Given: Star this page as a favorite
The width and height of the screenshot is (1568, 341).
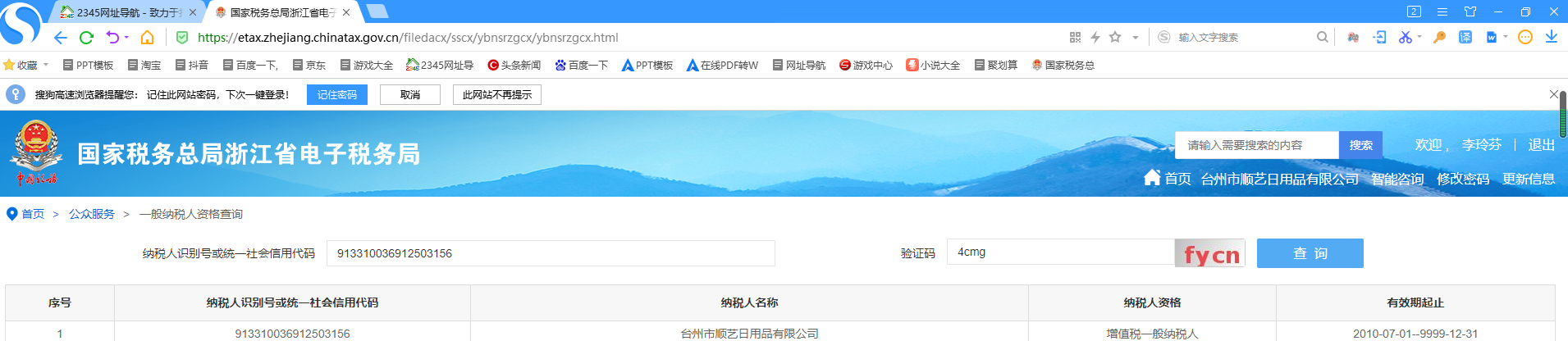Looking at the screenshot, I should pyautogui.click(x=1115, y=38).
